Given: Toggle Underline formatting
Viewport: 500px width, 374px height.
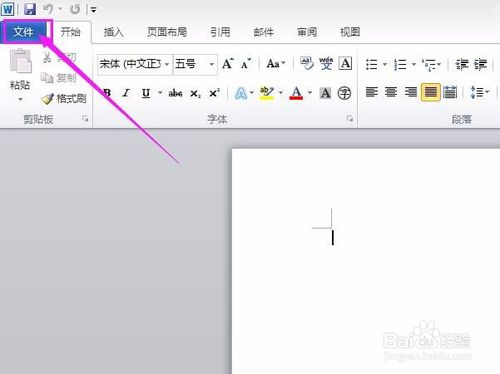Looking at the screenshot, I should point(146,93).
